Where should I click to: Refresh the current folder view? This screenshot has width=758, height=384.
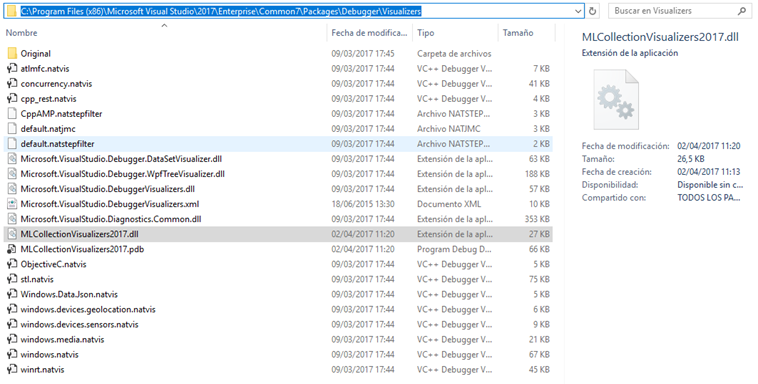pos(593,11)
